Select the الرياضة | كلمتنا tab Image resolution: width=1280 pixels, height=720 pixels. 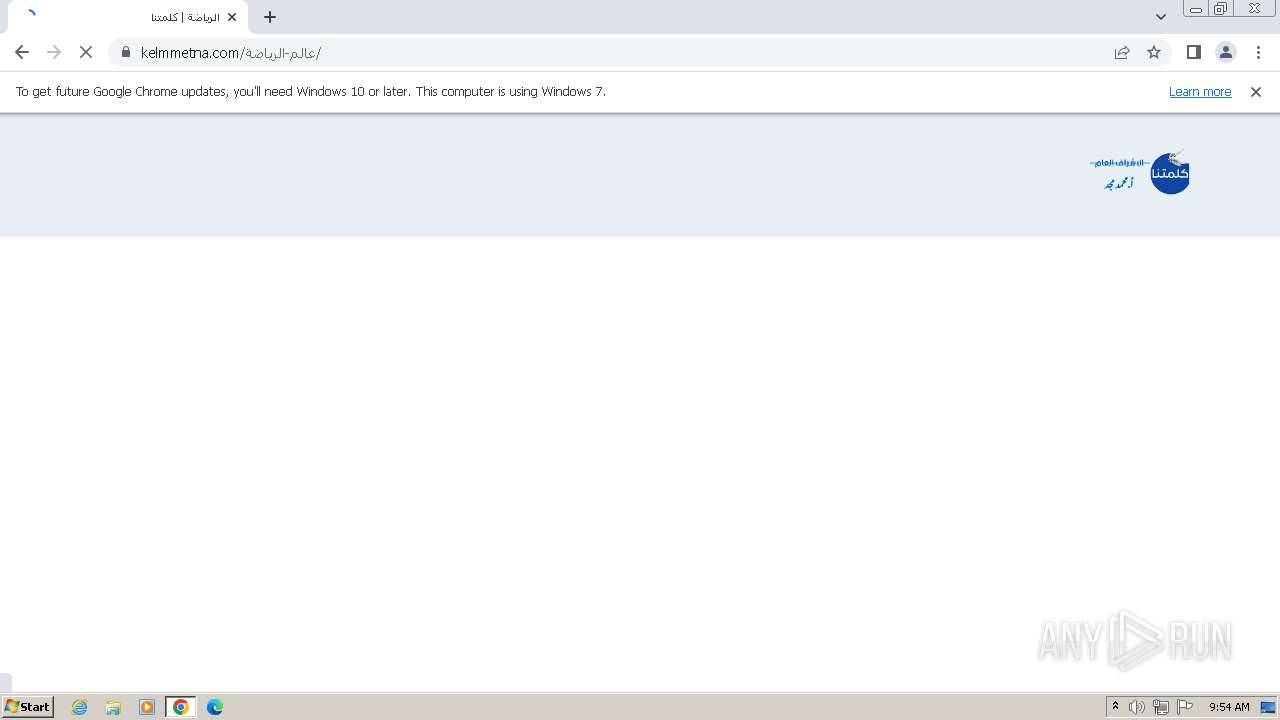128,17
